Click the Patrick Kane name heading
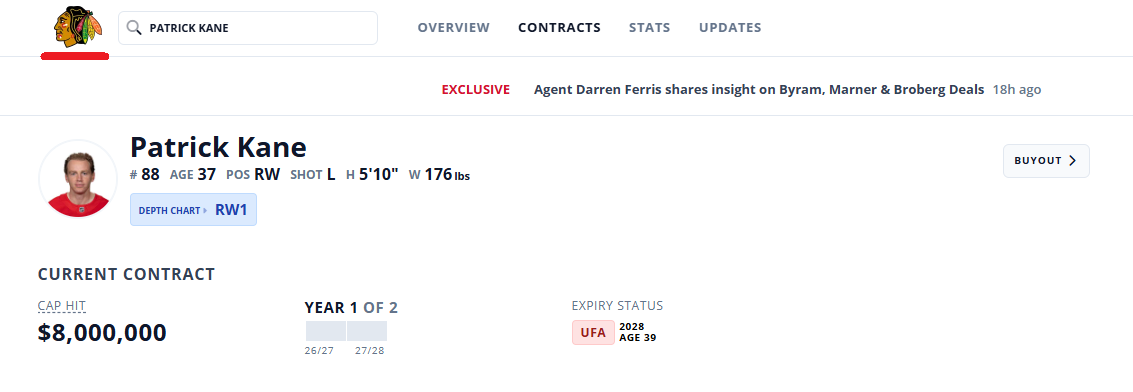1133x392 pixels. coord(218,147)
